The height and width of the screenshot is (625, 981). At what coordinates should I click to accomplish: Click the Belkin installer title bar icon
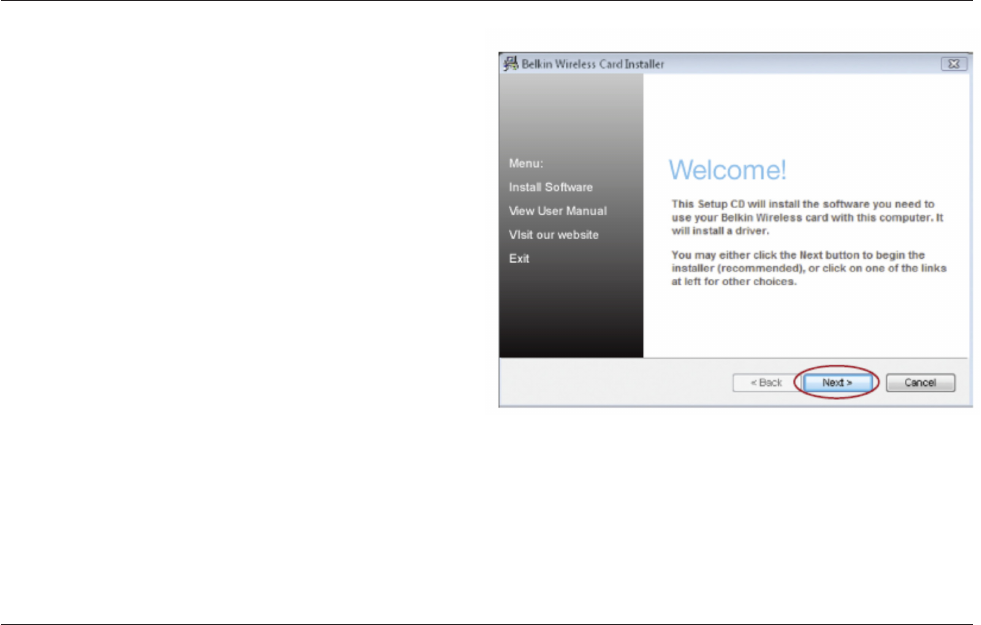coord(511,63)
